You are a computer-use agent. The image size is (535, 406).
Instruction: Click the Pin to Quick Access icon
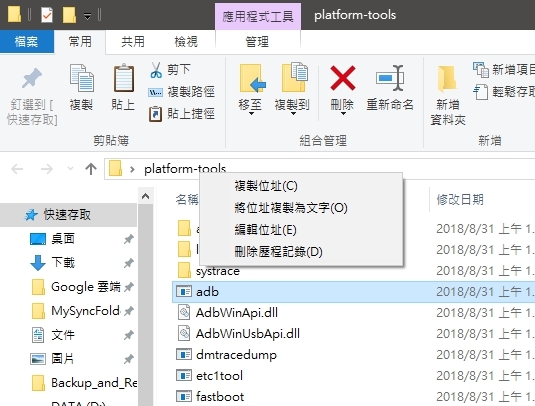(x=32, y=78)
